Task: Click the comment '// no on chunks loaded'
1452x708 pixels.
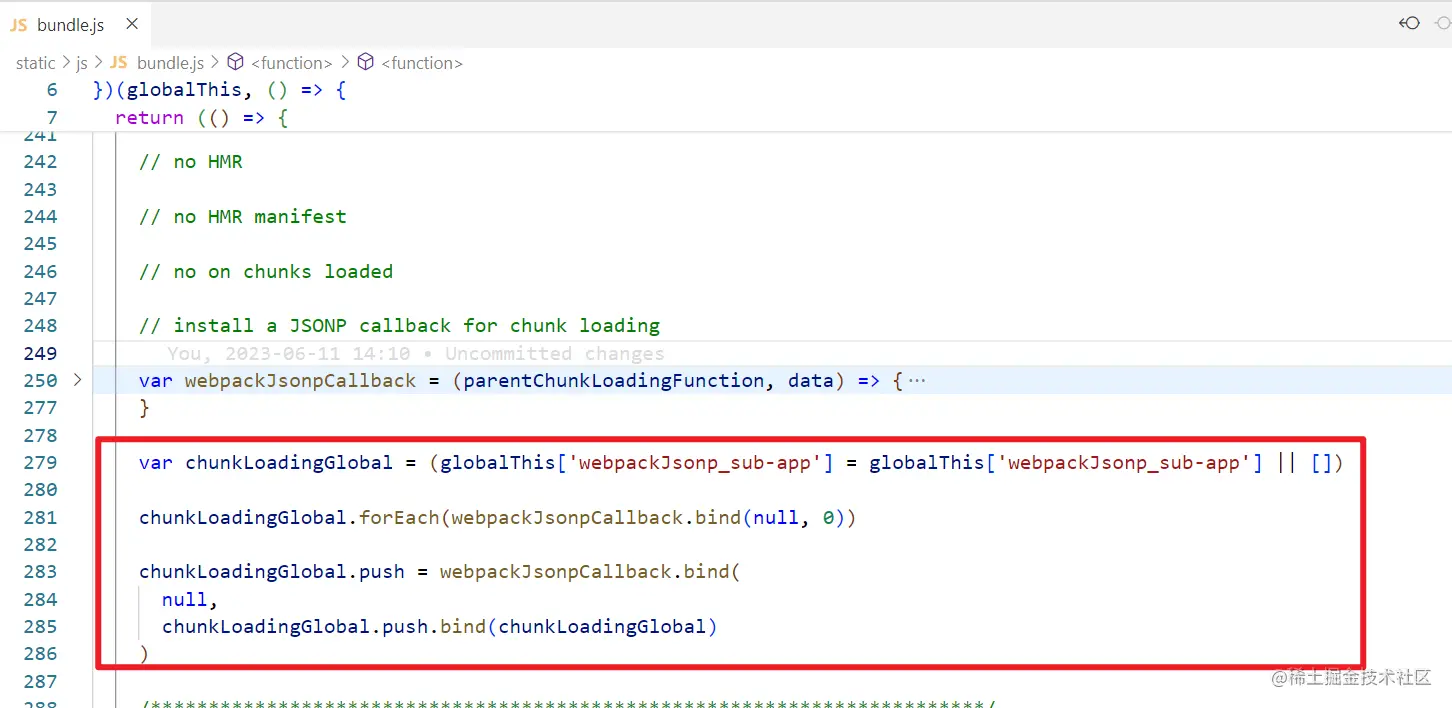Action: pos(266,272)
